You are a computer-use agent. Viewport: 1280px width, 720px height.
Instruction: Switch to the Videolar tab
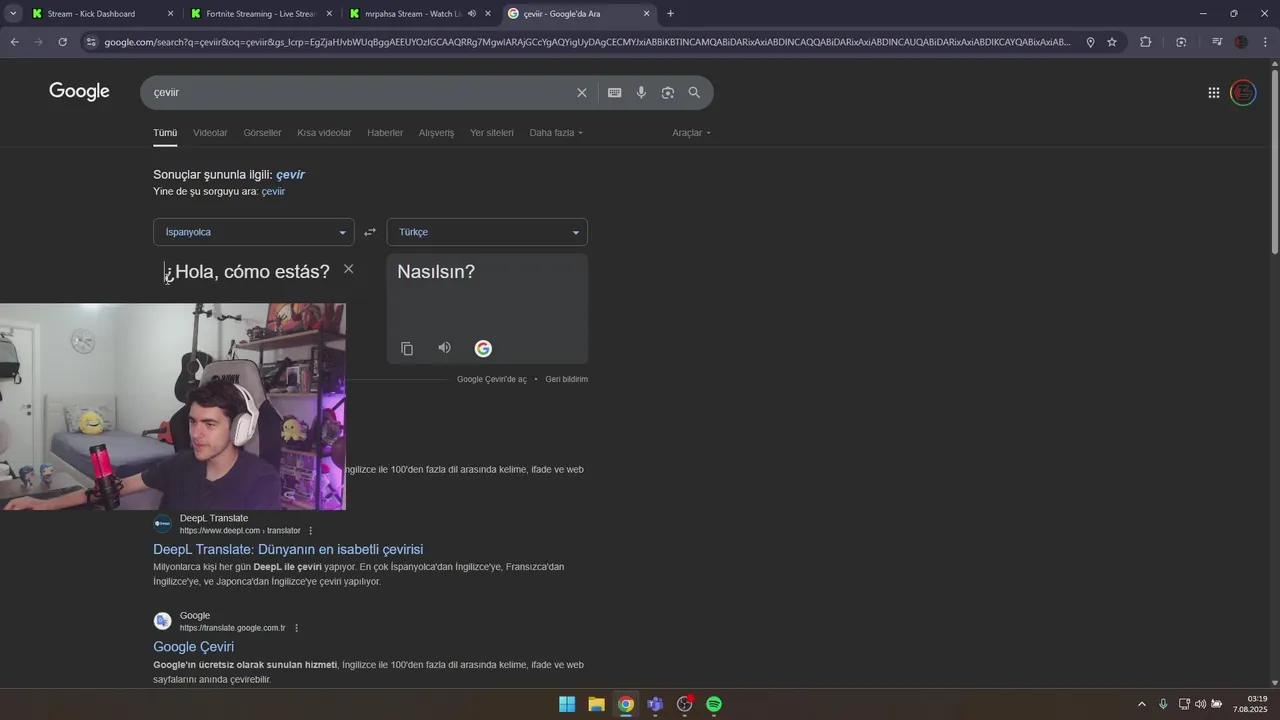210,133
